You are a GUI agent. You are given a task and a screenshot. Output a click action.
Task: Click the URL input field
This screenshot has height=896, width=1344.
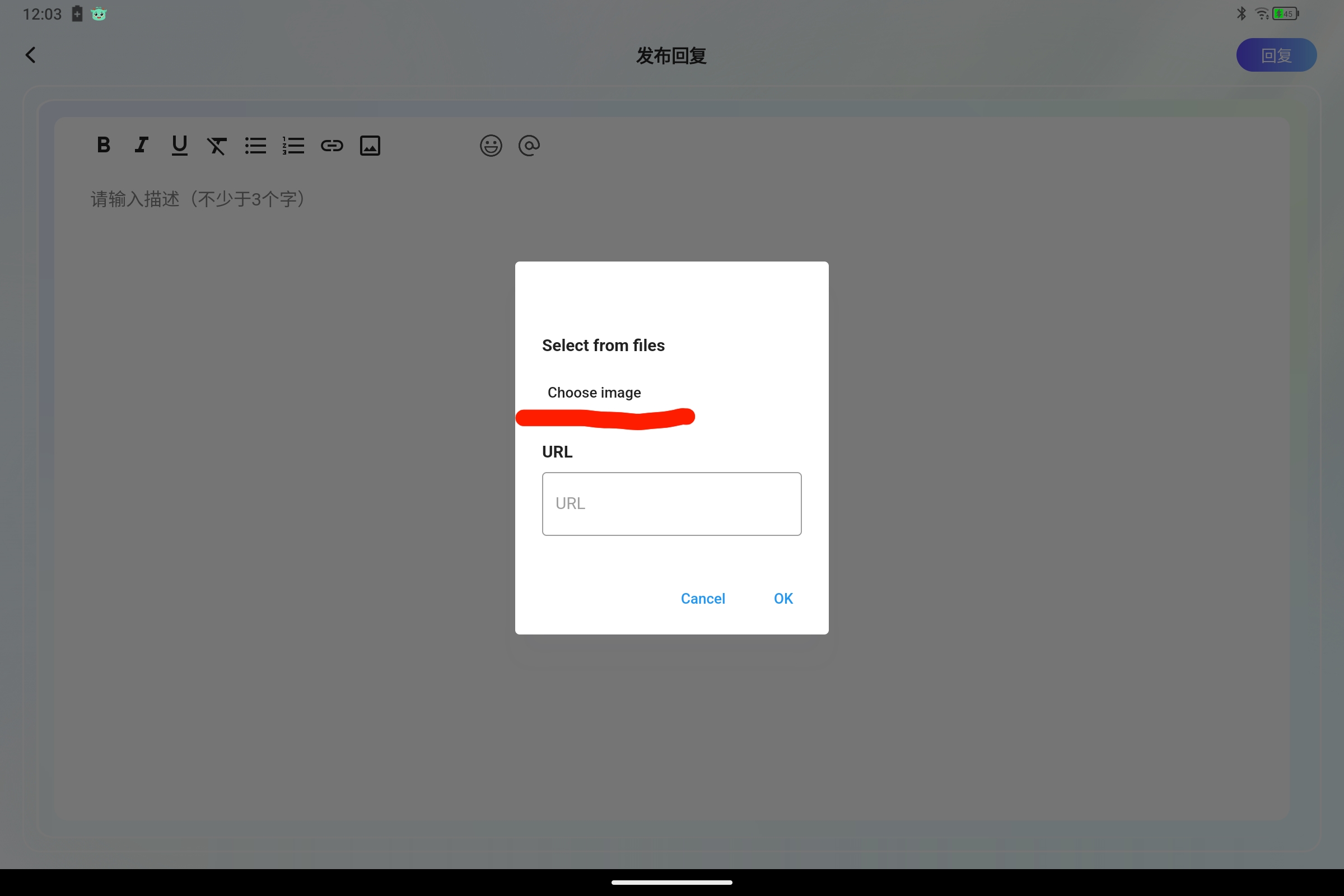pos(671,503)
